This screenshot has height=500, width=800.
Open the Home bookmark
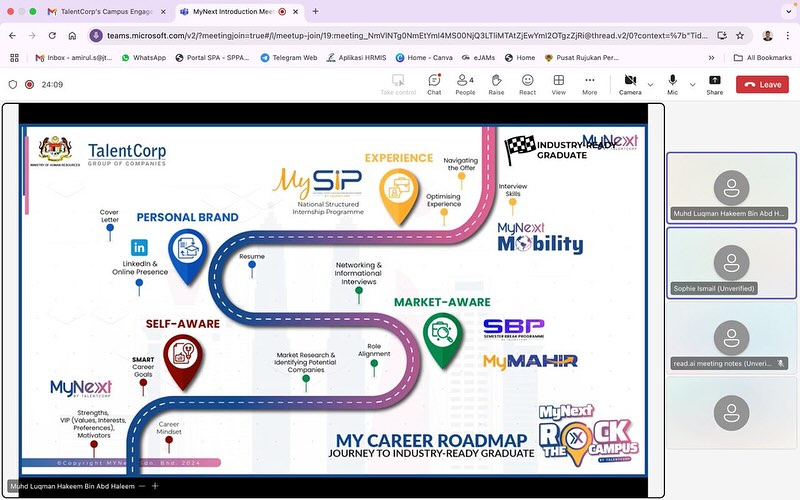click(520, 58)
